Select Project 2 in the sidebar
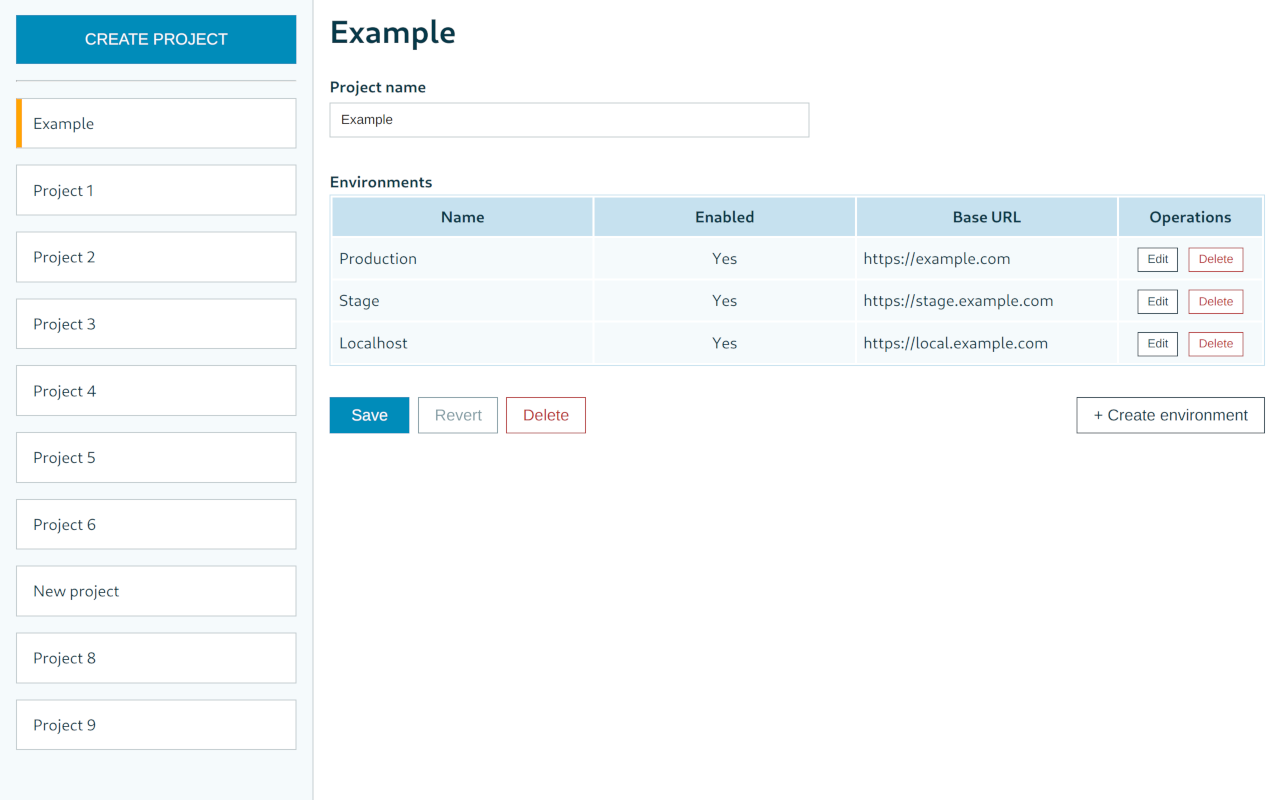 156,257
